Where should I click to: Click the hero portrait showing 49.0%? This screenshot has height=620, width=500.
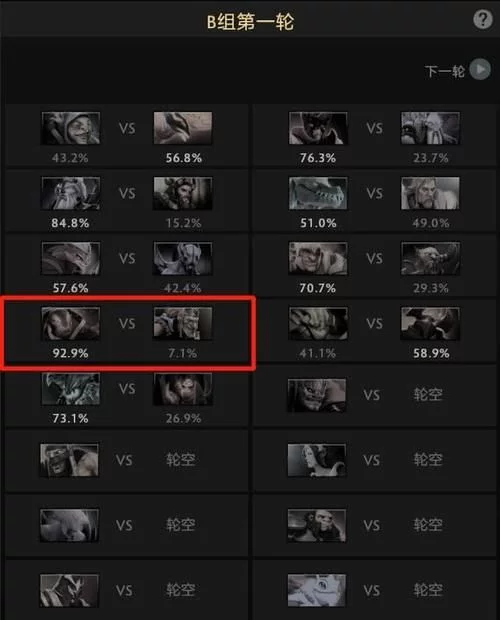point(430,193)
